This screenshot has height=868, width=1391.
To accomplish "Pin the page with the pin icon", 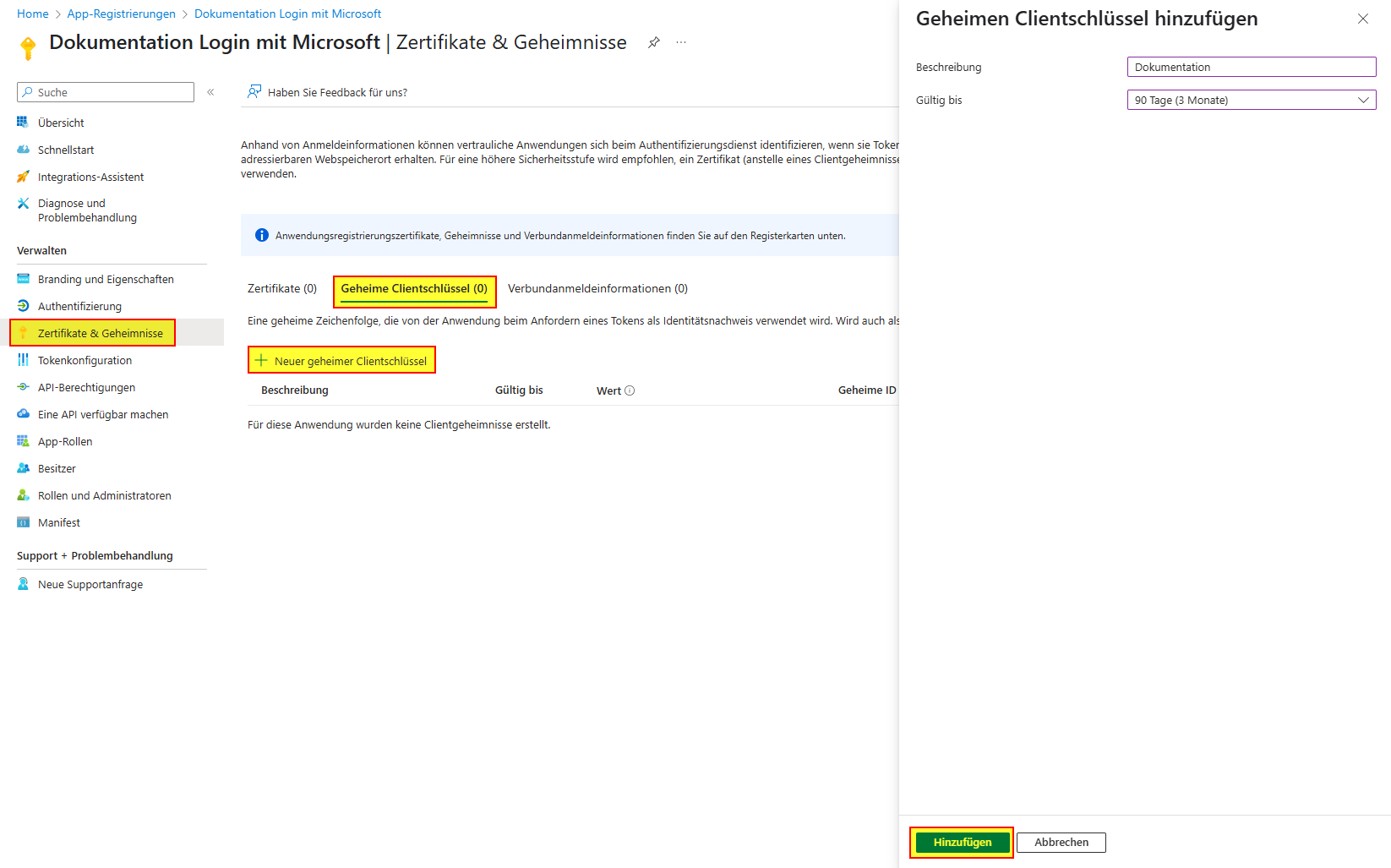I will pyautogui.click(x=653, y=42).
